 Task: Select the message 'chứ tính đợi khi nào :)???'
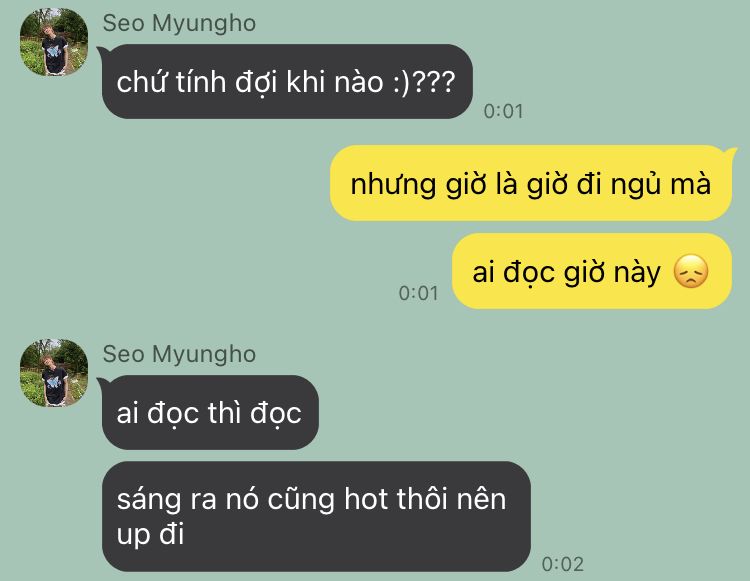point(287,81)
